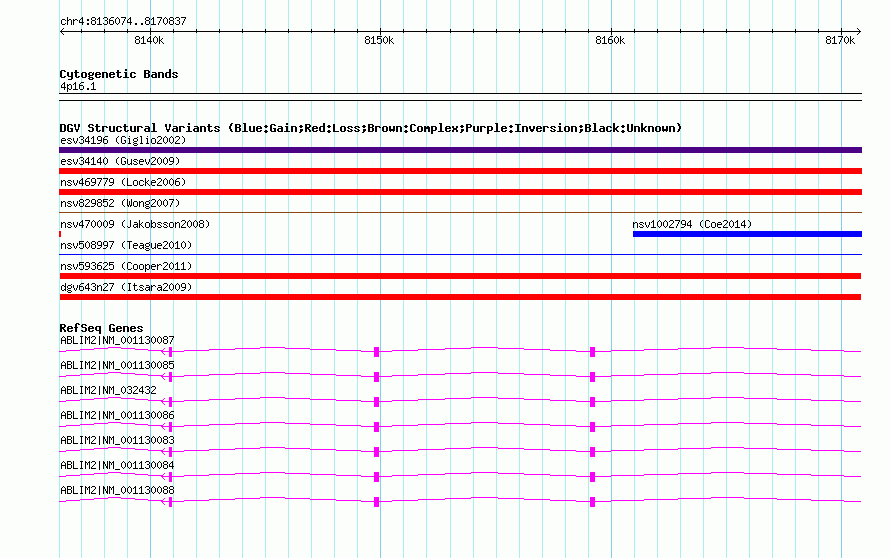Select the blue nsv1002794 gain bar
Screen dimensions: 890x558
pyautogui.click(x=747, y=234)
